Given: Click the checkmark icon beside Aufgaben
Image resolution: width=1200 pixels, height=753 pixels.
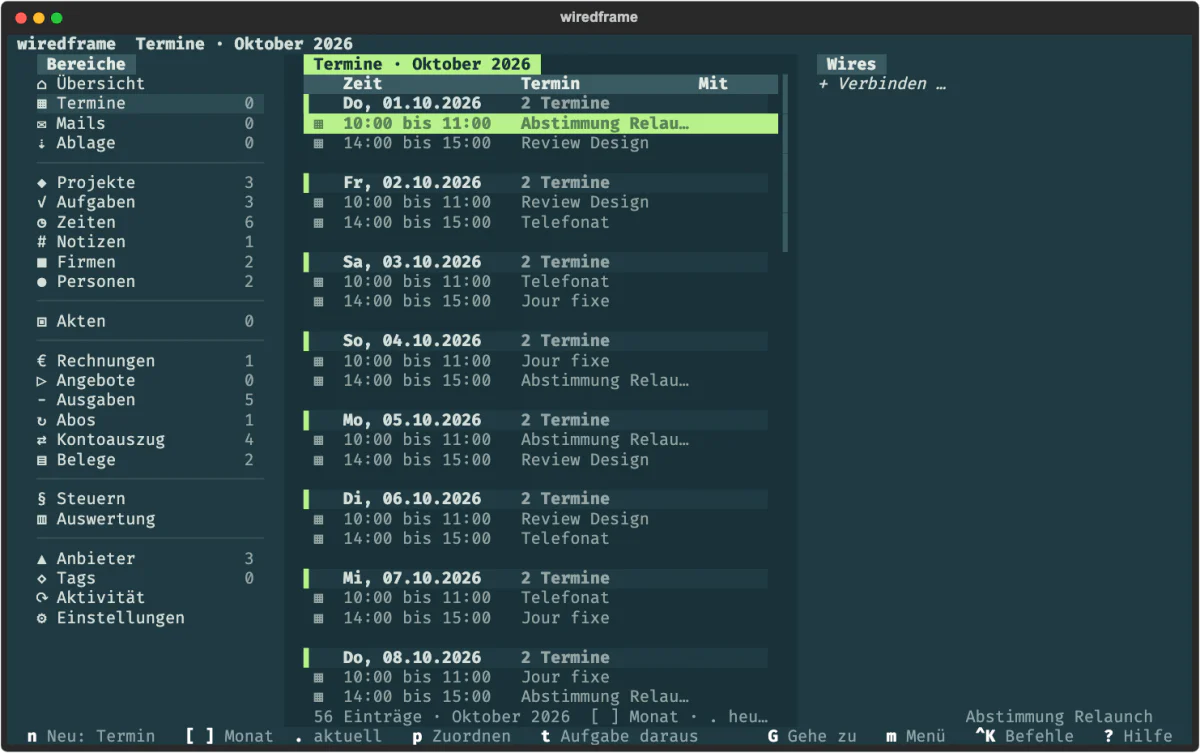Looking at the screenshot, I should tap(42, 203).
